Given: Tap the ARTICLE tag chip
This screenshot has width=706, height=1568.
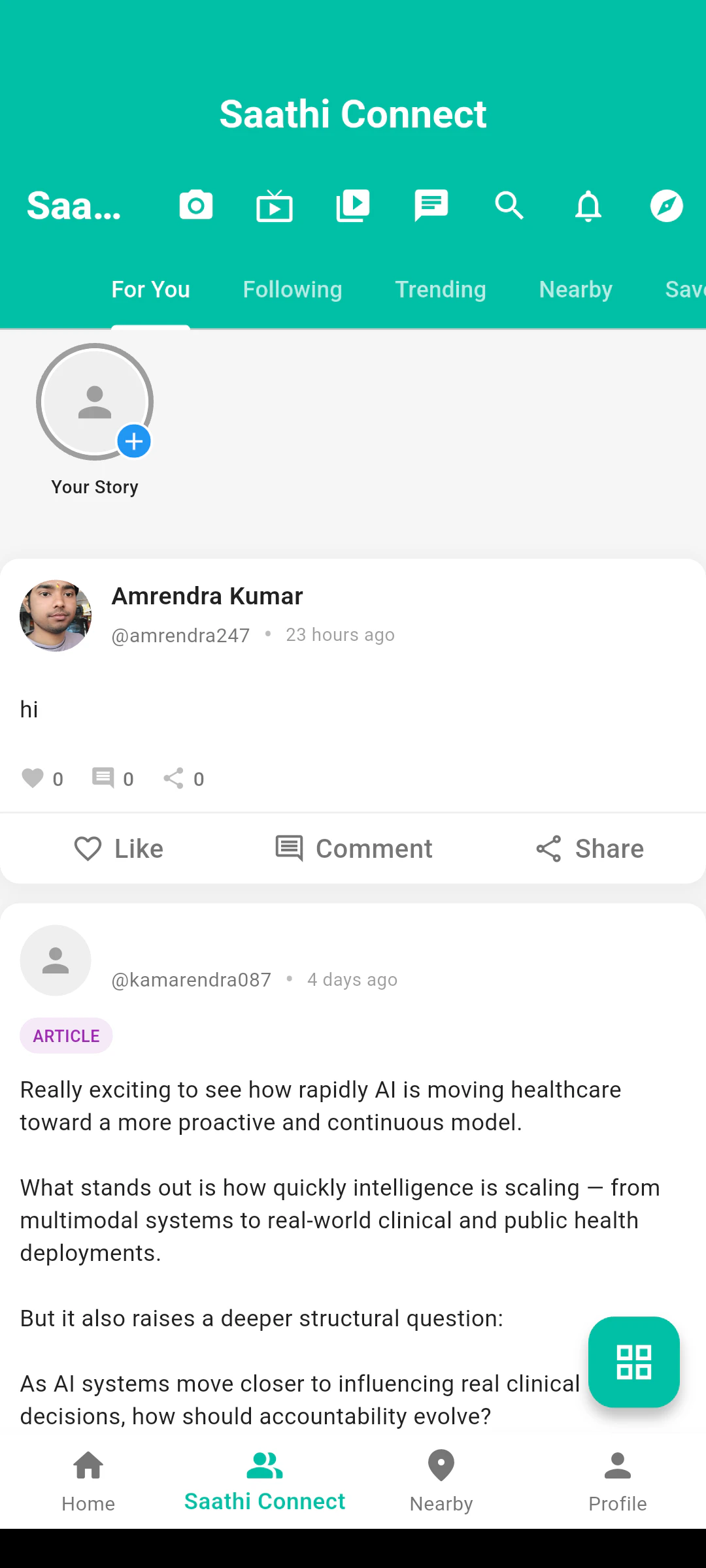Looking at the screenshot, I should point(66,1036).
